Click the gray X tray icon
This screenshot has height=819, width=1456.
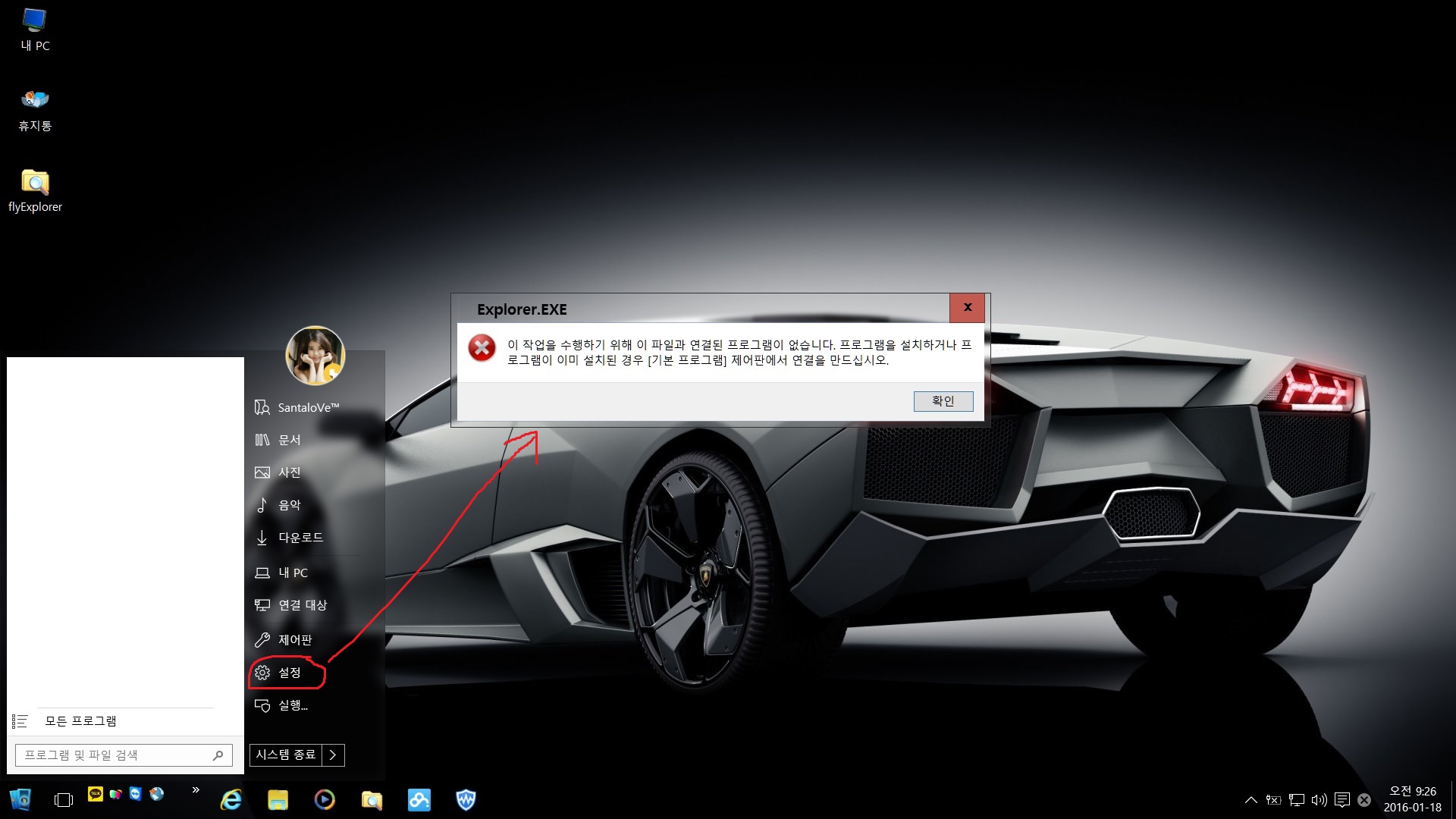pos(1364,800)
